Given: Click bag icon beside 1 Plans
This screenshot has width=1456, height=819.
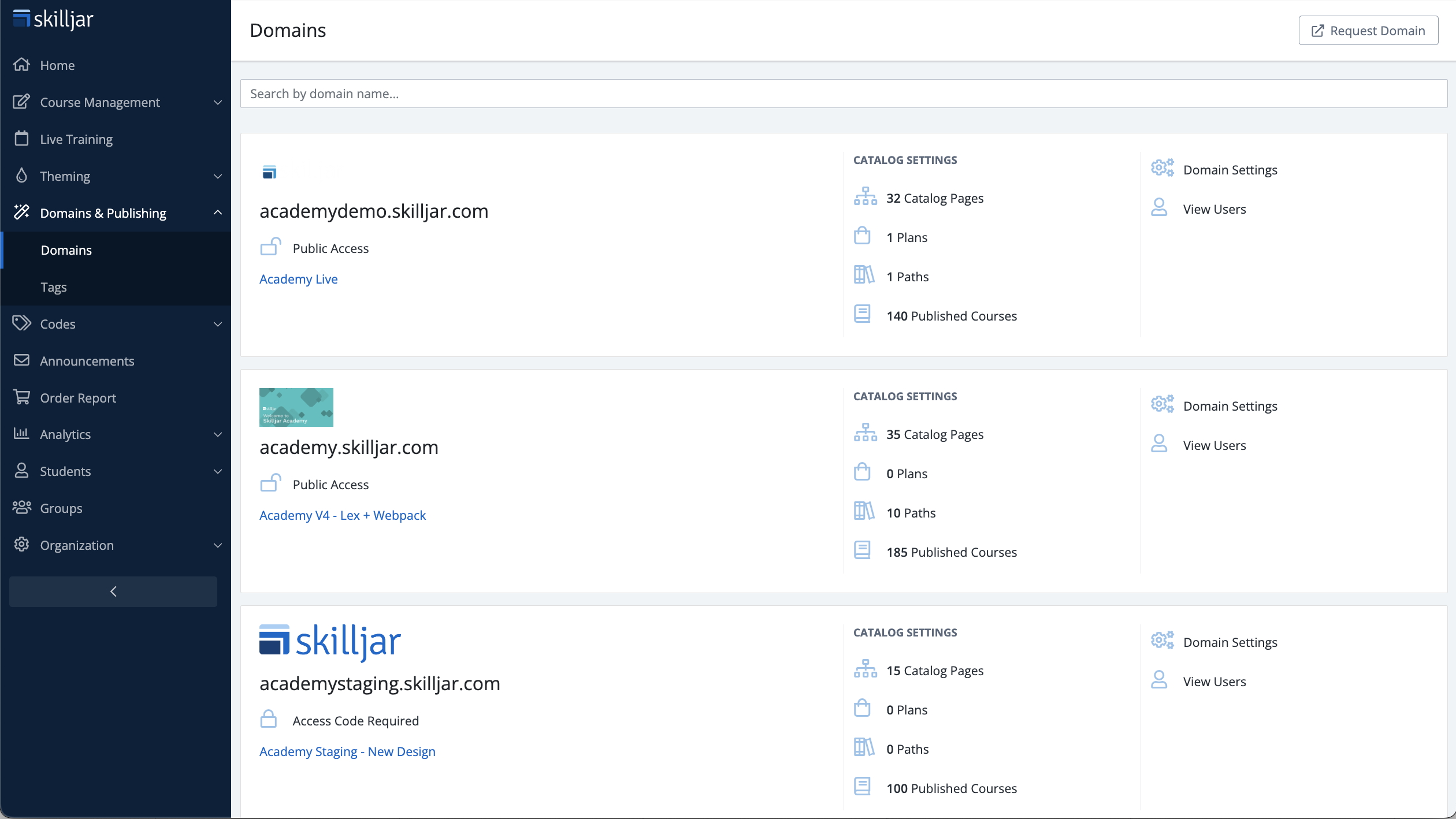Looking at the screenshot, I should tap(862, 236).
